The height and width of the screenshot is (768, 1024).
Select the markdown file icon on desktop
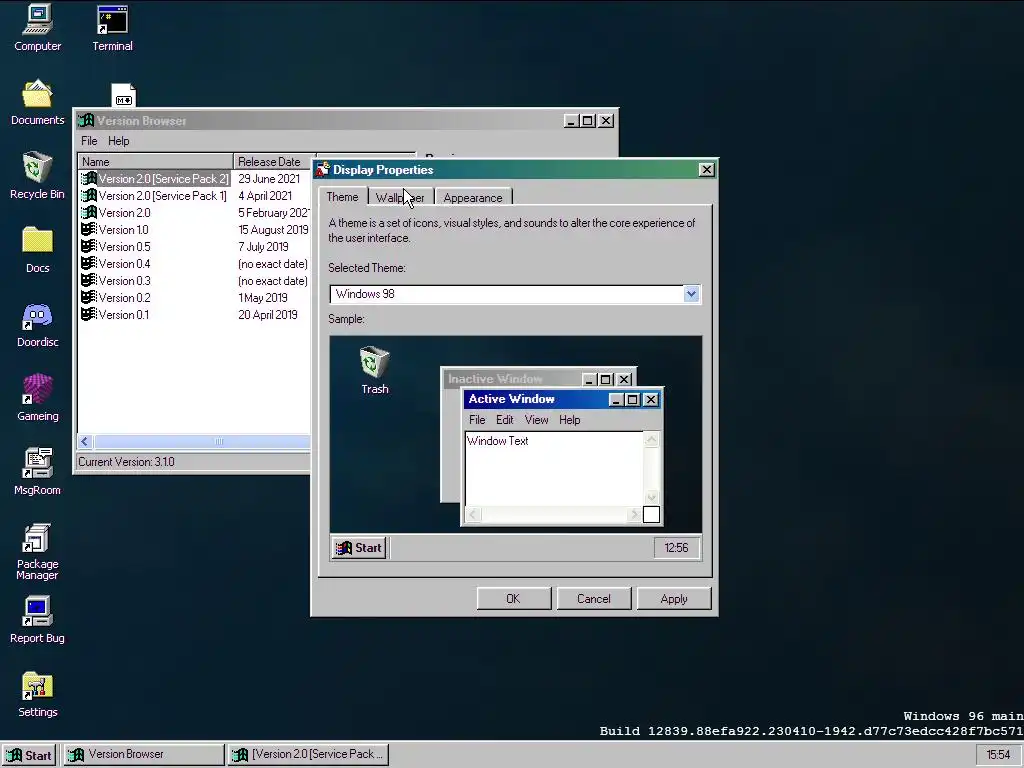click(x=123, y=95)
